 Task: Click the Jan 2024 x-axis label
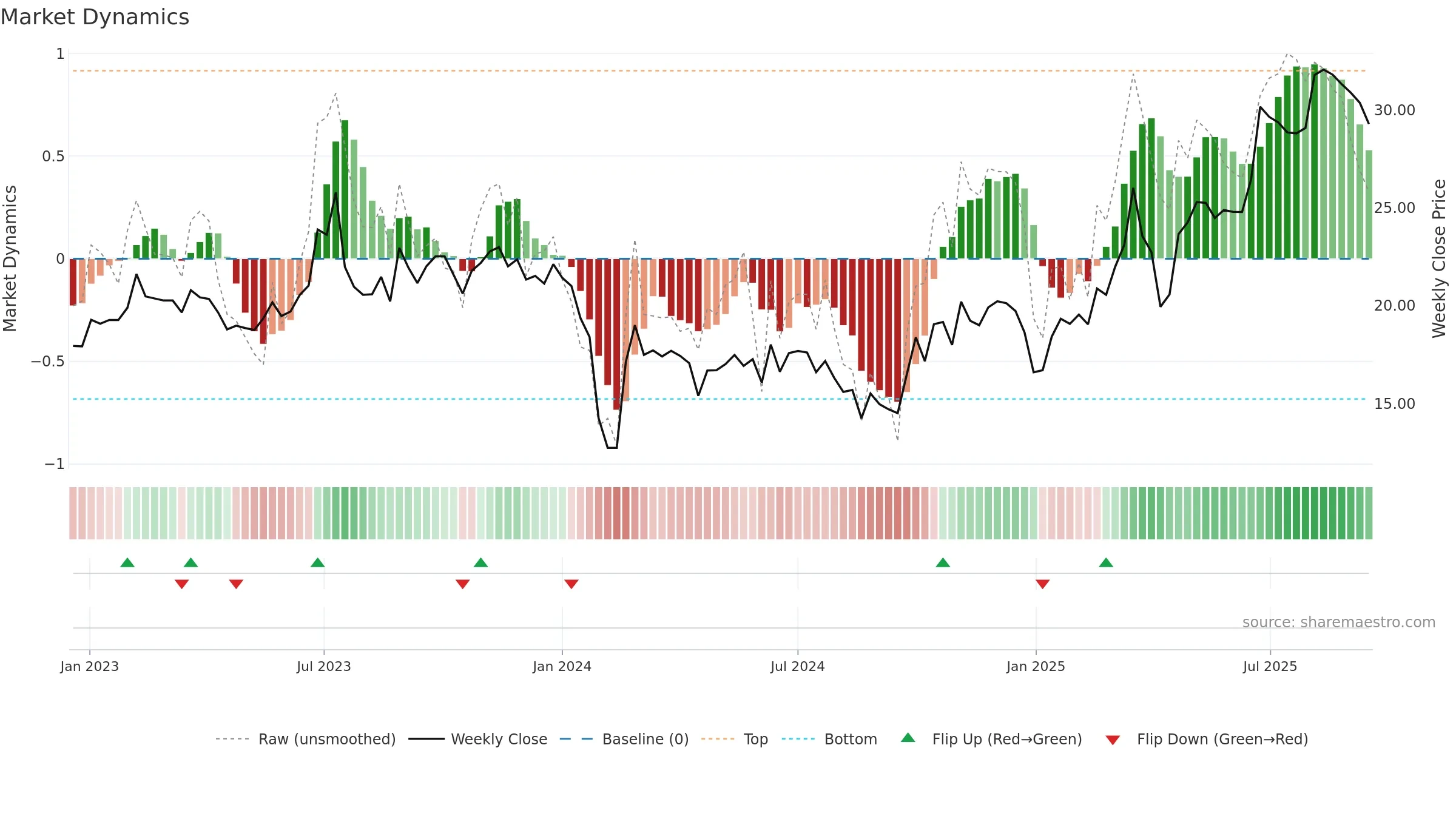click(x=562, y=666)
